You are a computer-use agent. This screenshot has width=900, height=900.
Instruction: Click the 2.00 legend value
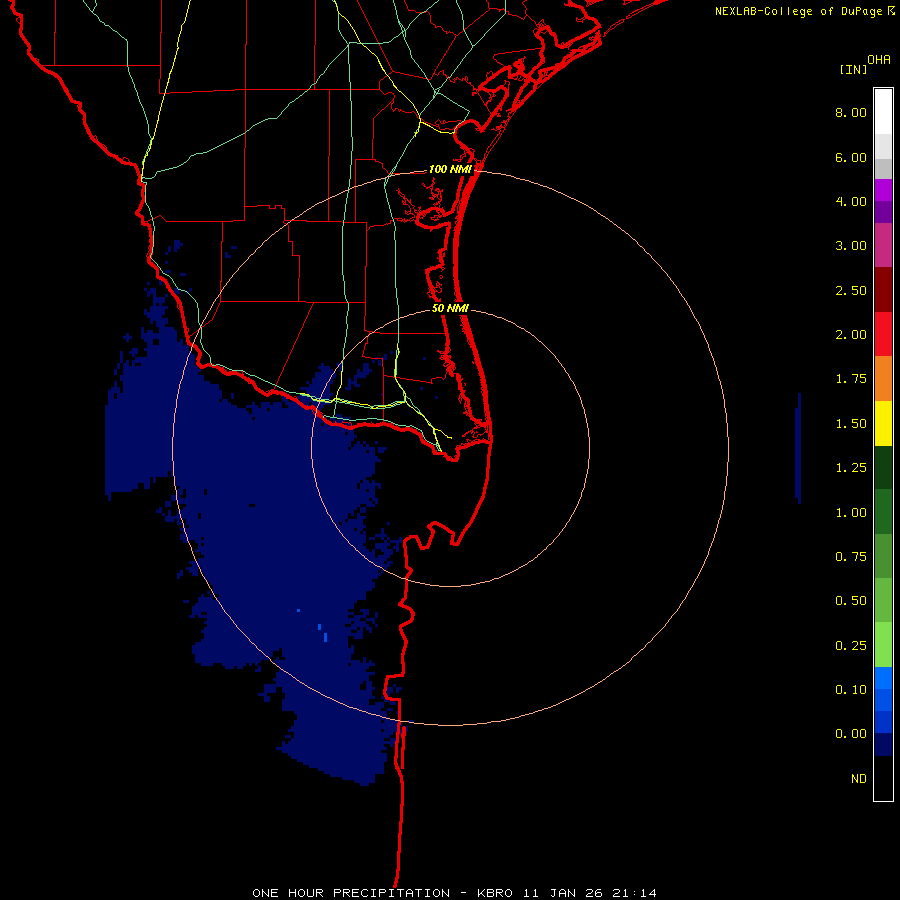click(851, 335)
